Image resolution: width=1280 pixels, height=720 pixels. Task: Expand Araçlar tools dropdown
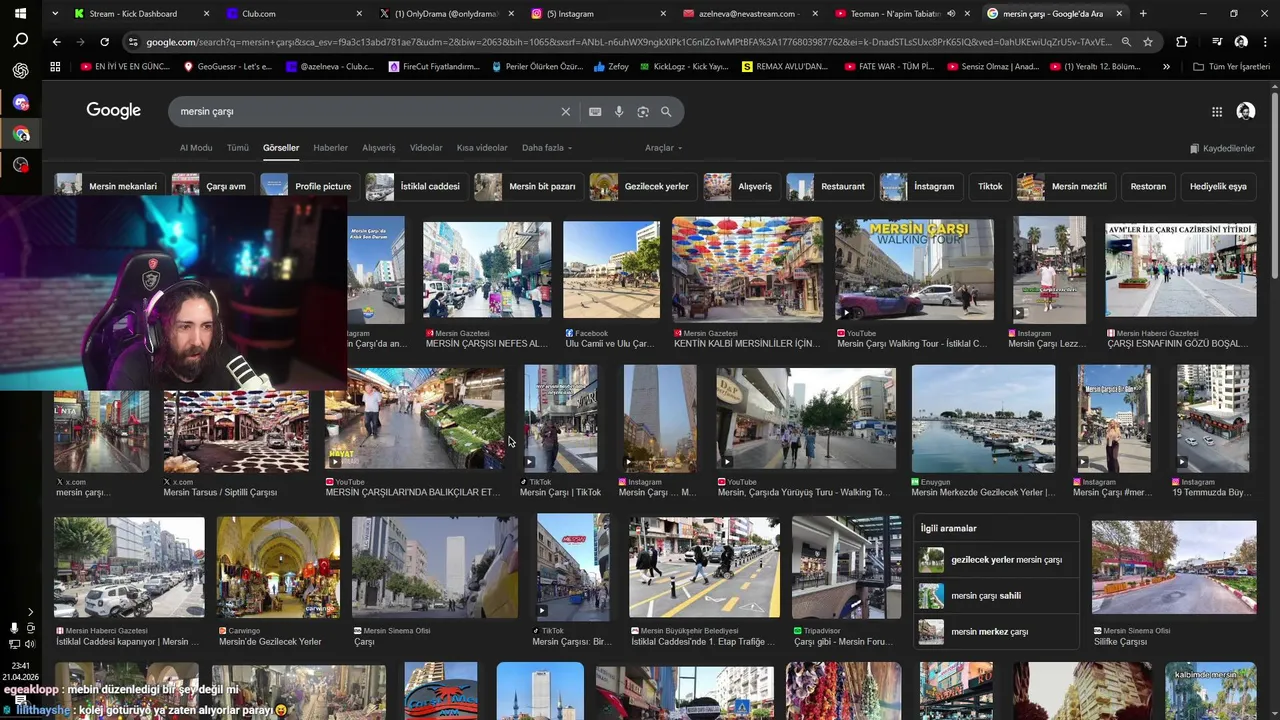point(663,148)
